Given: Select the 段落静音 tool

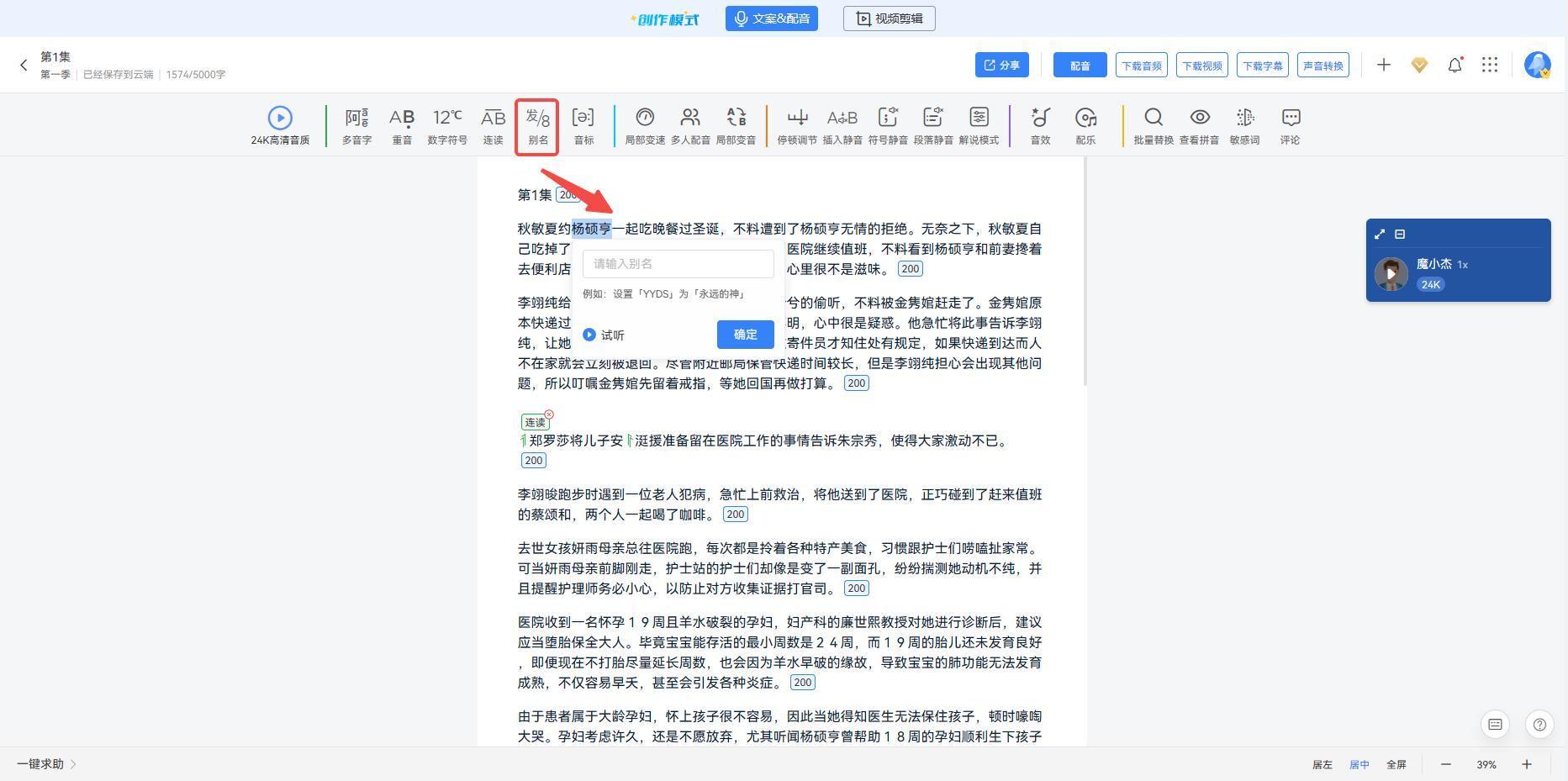Looking at the screenshot, I should tap(933, 126).
